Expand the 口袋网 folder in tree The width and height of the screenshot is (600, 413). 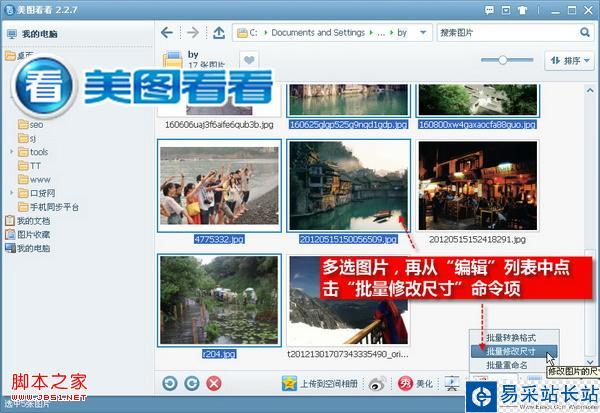(12, 193)
